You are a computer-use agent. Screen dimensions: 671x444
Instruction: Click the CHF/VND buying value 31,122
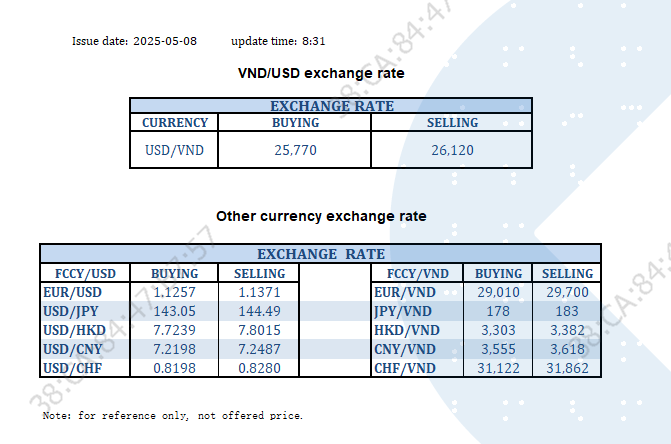(x=498, y=368)
